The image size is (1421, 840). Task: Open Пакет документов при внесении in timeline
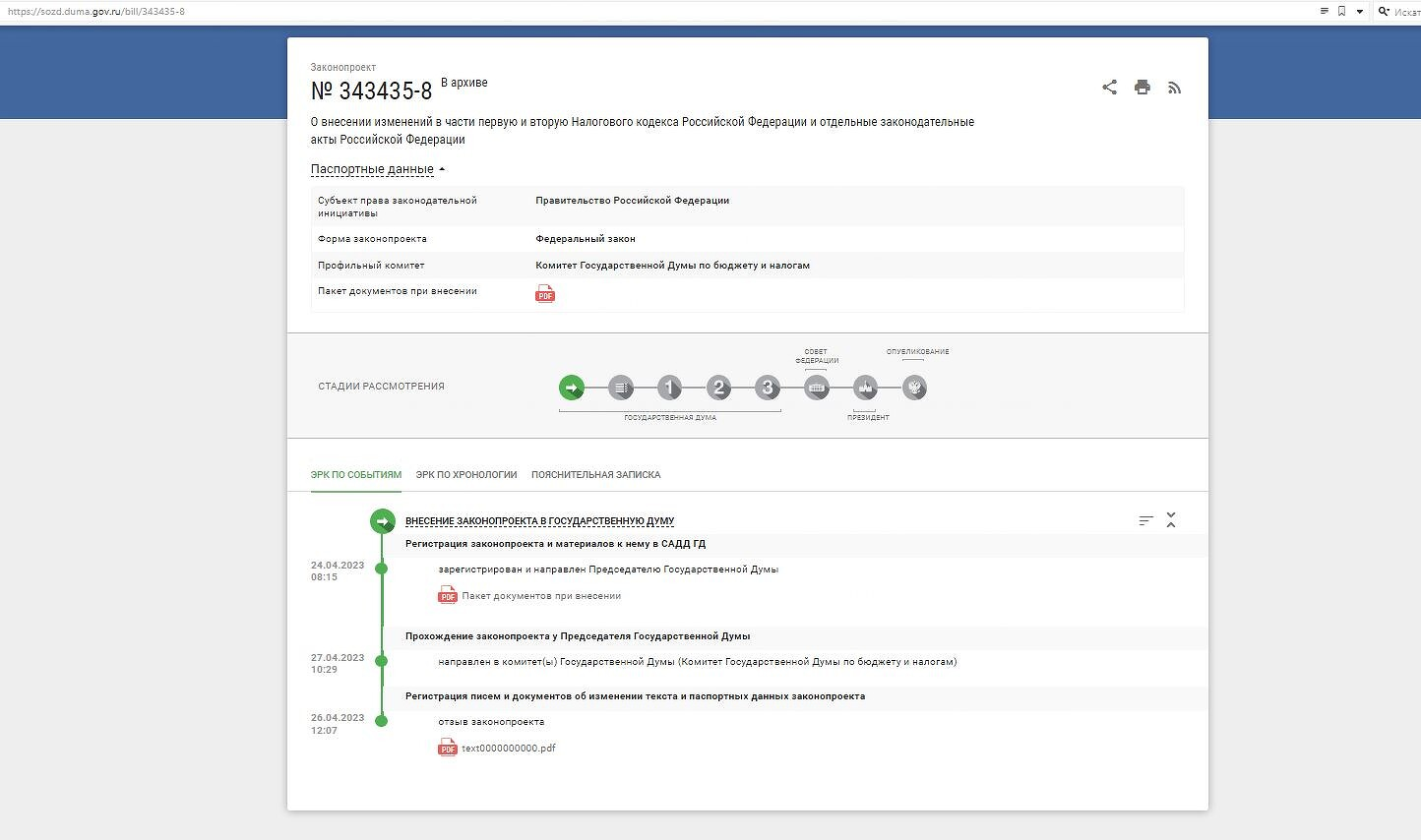click(540, 596)
